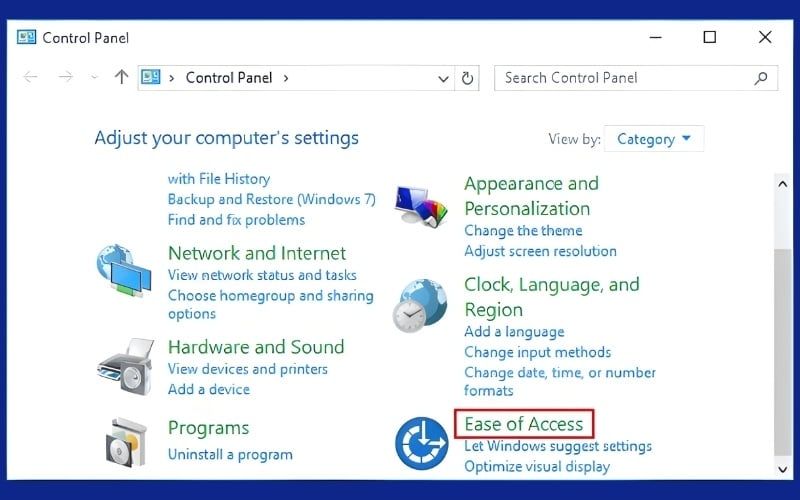Expand the address bar history dropdown
This screenshot has height=500, width=800.
443,78
